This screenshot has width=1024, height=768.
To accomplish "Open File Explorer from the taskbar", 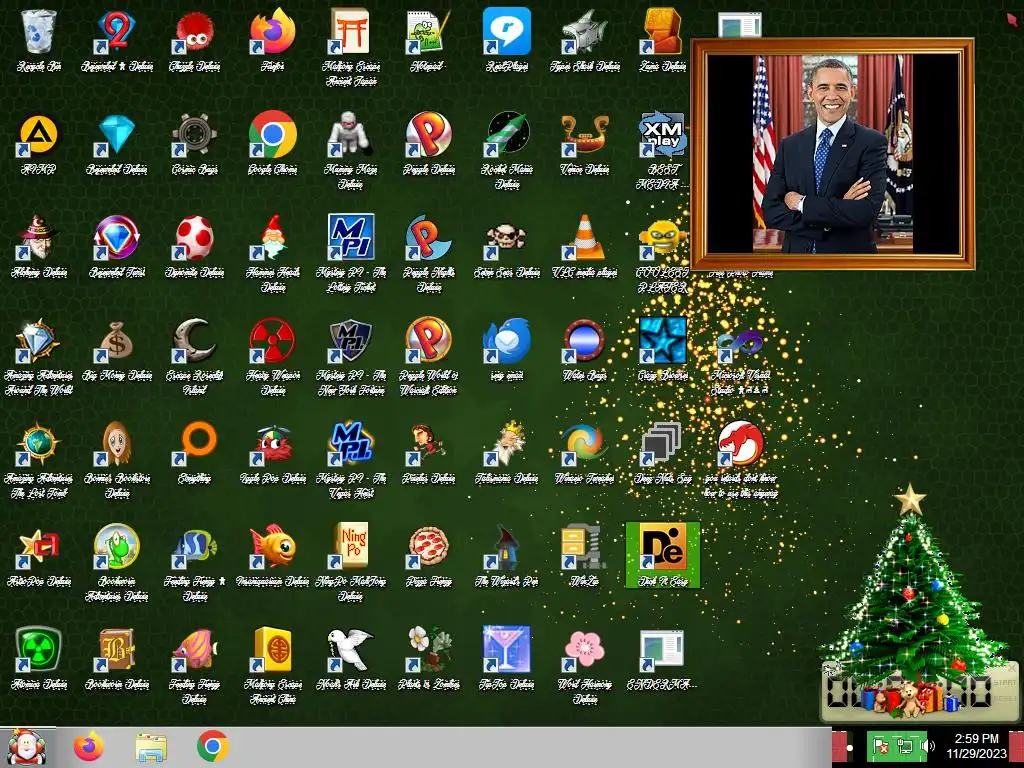I will click(x=151, y=747).
